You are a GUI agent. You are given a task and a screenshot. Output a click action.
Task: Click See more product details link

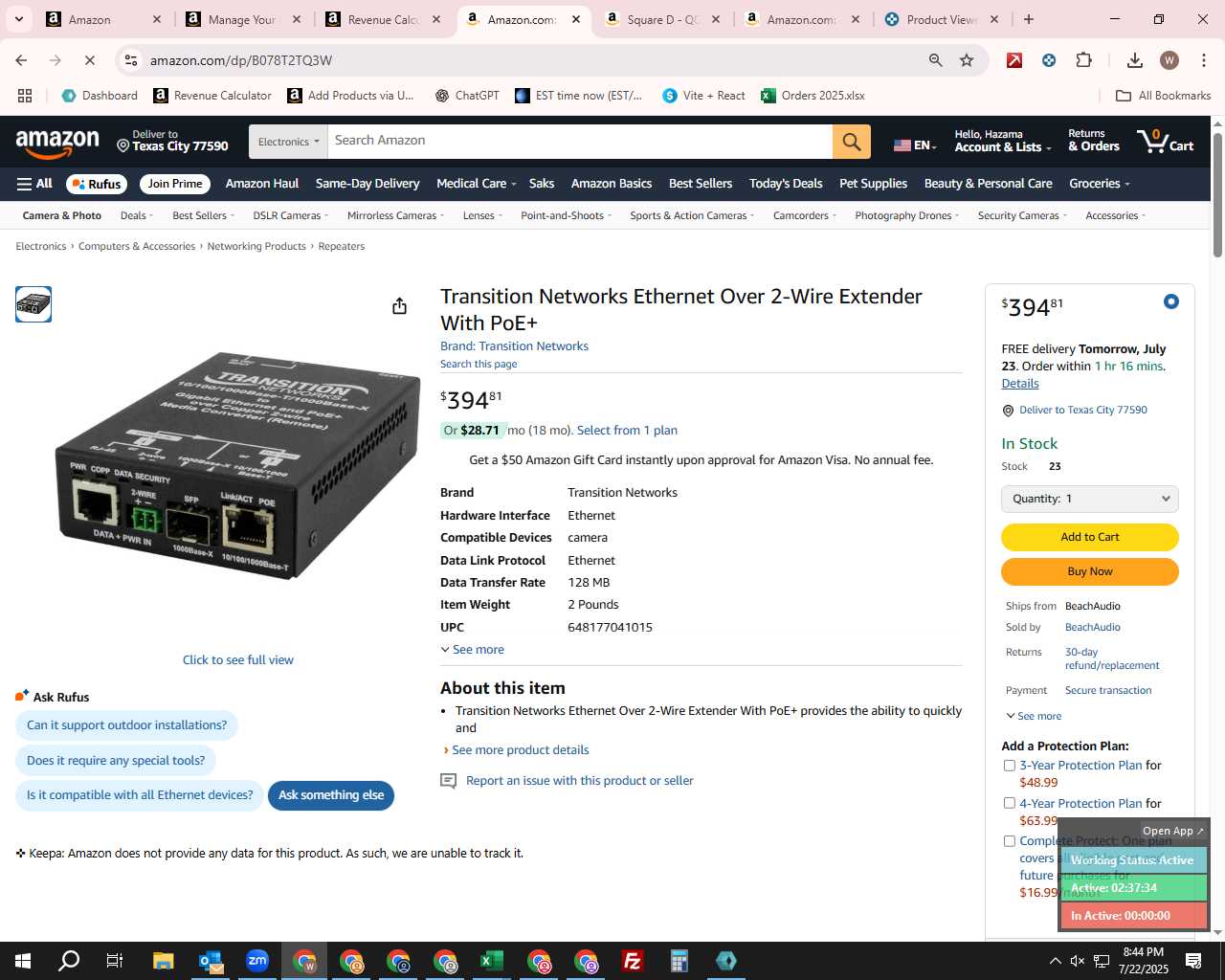[x=520, y=750]
